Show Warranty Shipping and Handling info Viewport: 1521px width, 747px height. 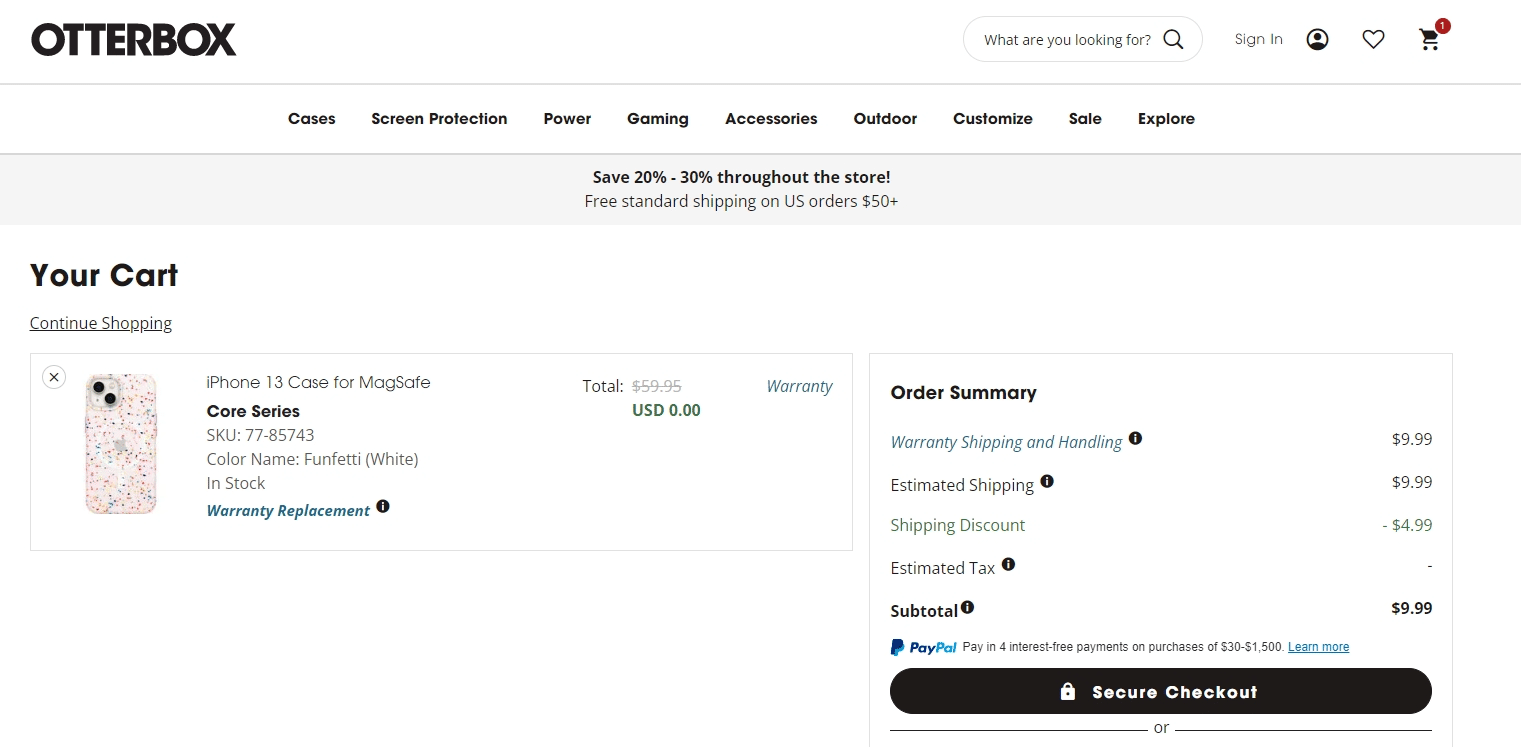[1135, 439]
